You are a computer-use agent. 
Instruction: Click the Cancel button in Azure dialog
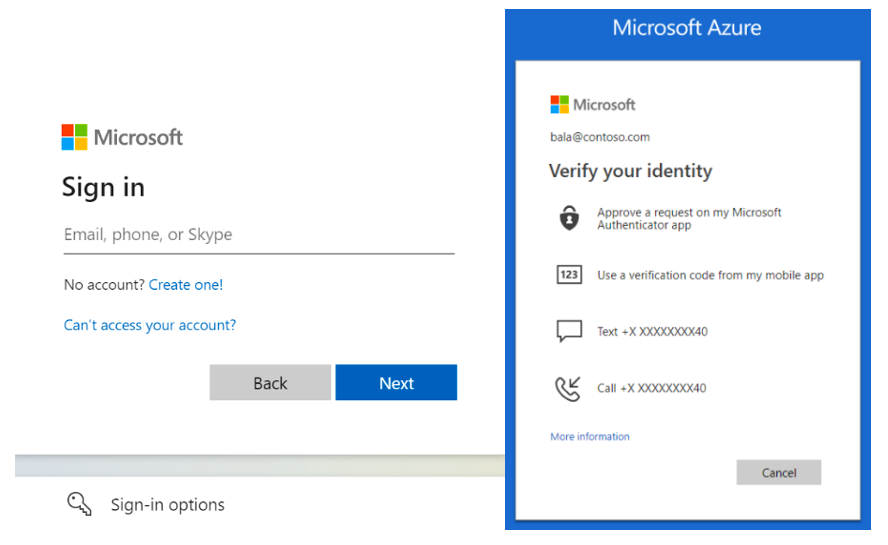tap(779, 472)
